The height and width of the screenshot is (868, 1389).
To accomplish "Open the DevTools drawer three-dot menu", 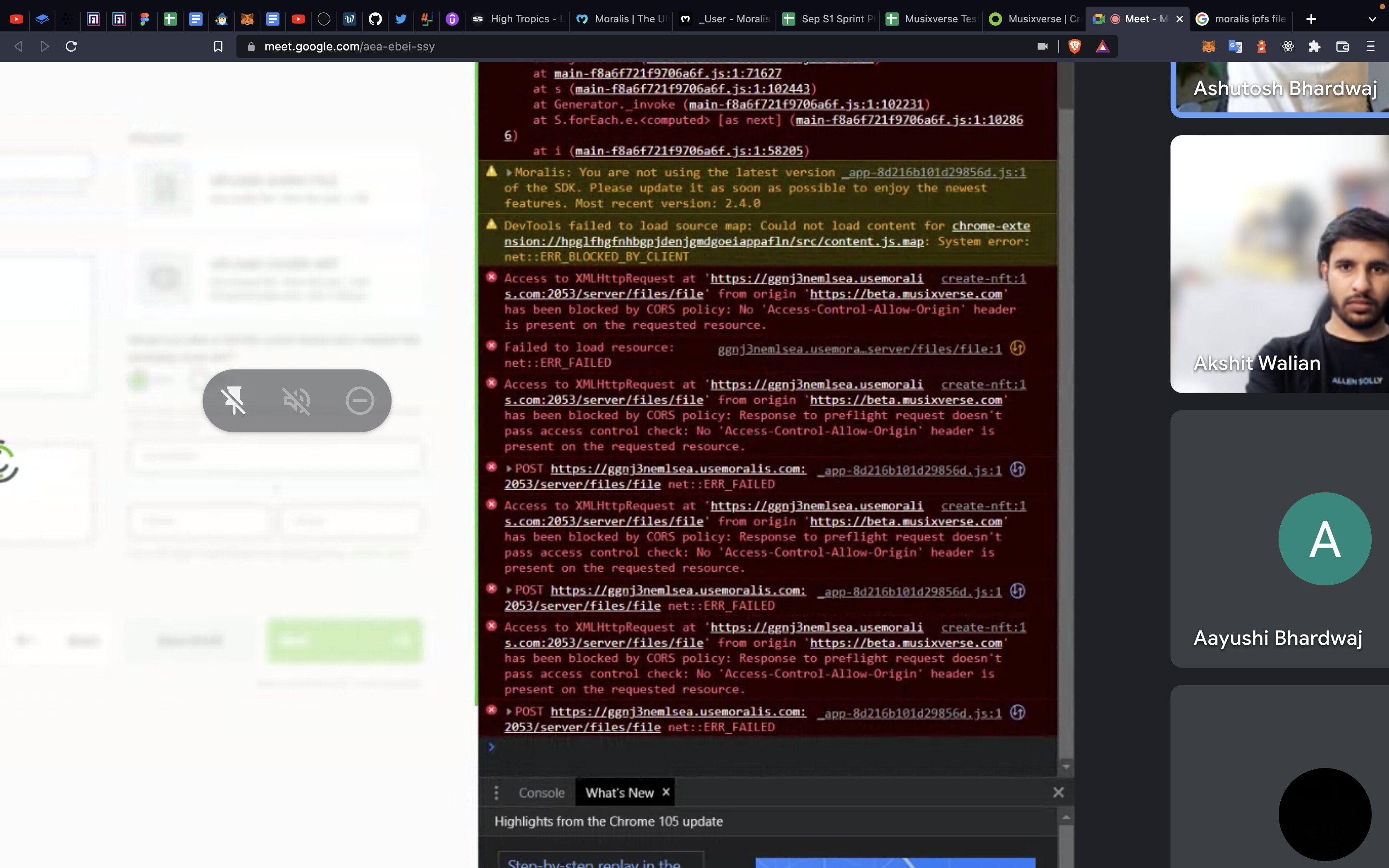I will (x=496, y=793).
